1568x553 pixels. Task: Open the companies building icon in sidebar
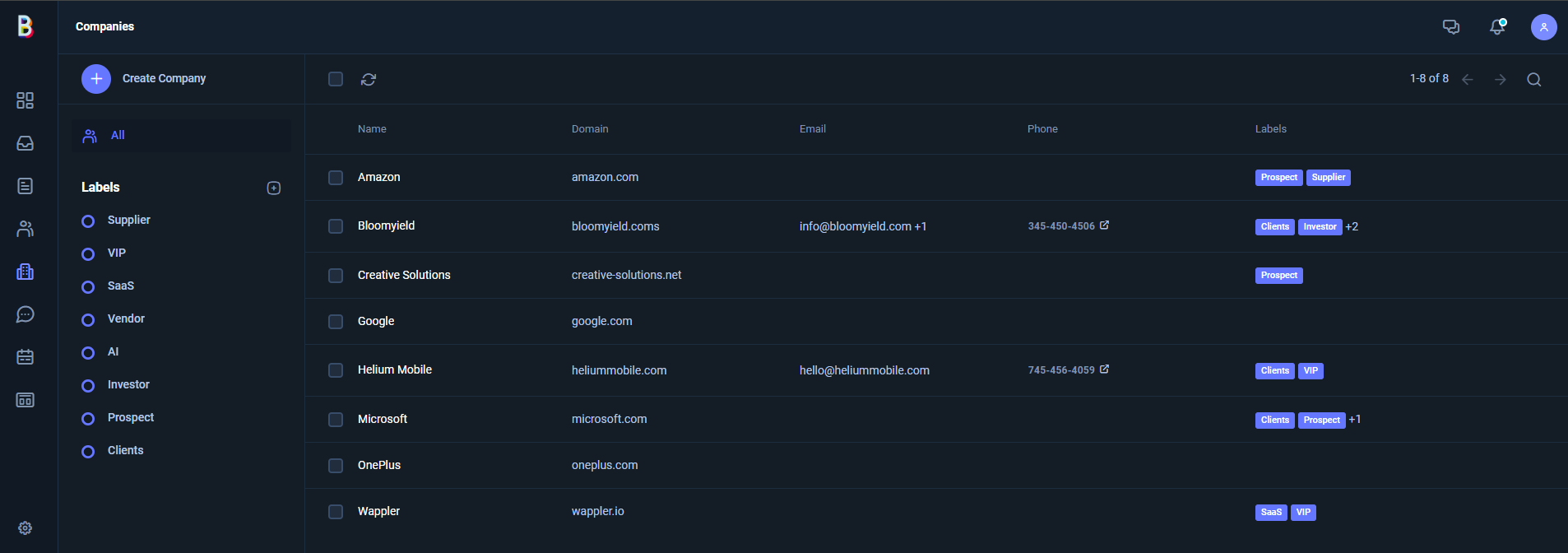(x=26, y=272)
